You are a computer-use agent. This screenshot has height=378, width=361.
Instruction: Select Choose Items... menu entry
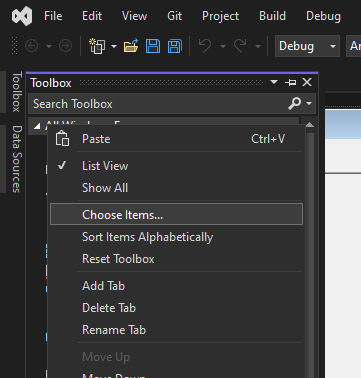pos(176,214)
